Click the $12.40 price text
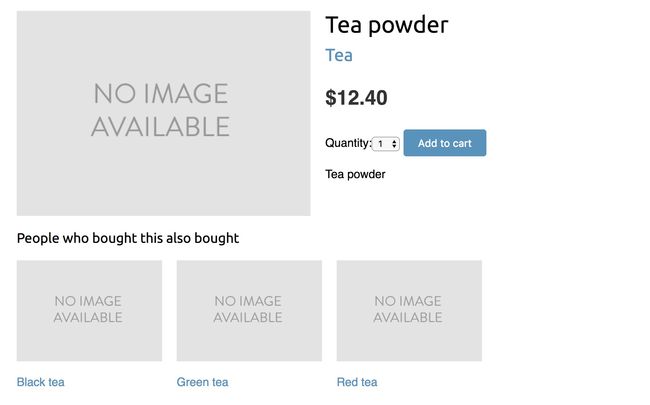The height and width of the screenshot is (405, 650). click(x=357, y=98)
